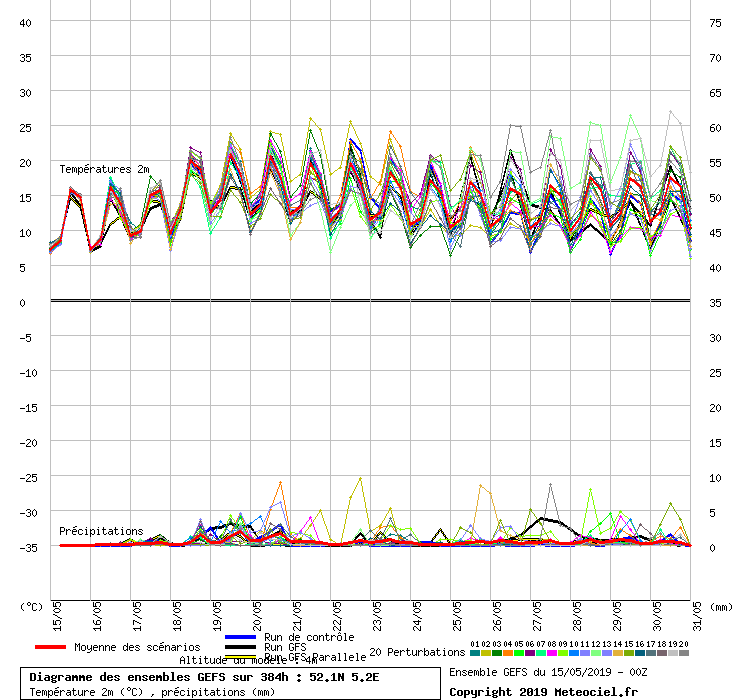The image size is (740, 700).
Task: Click the 28/05 date axis label
Action: coord(577,616)
